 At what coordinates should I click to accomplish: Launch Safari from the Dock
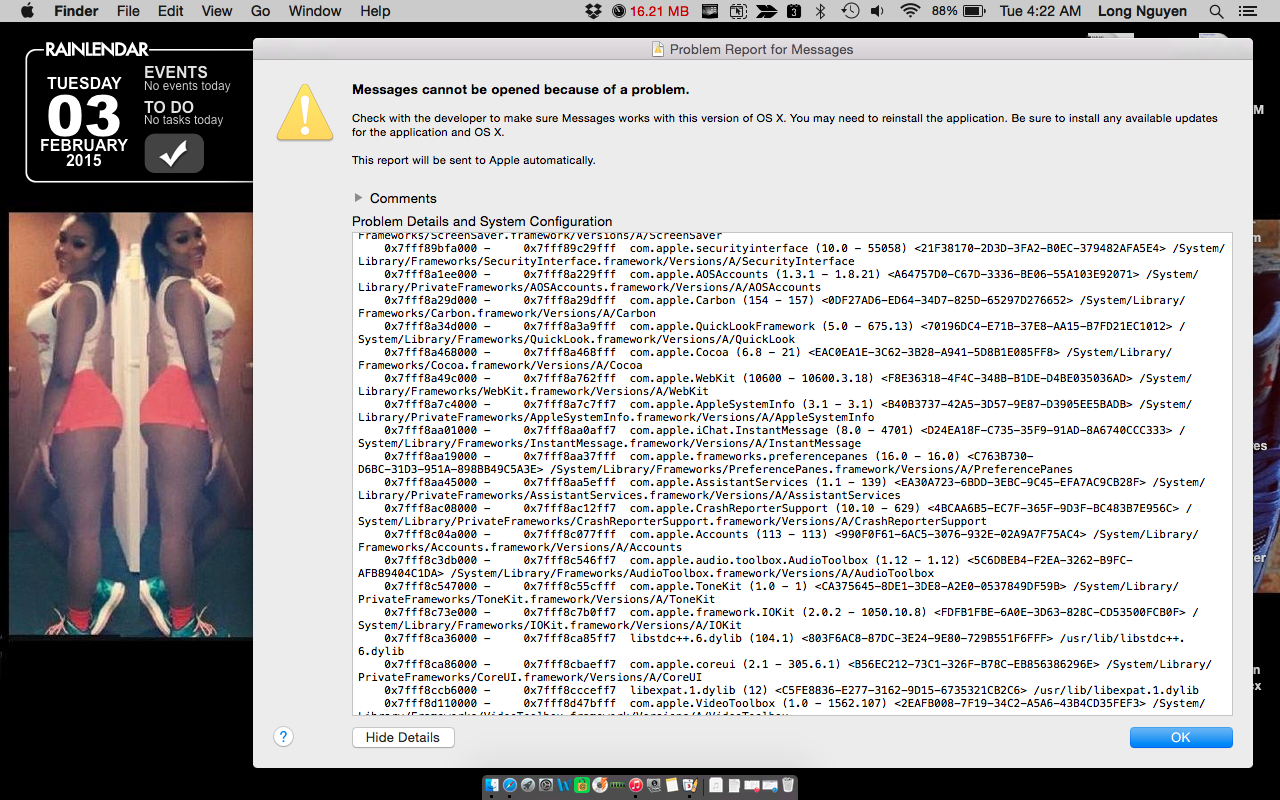click(x=510, y=785)
